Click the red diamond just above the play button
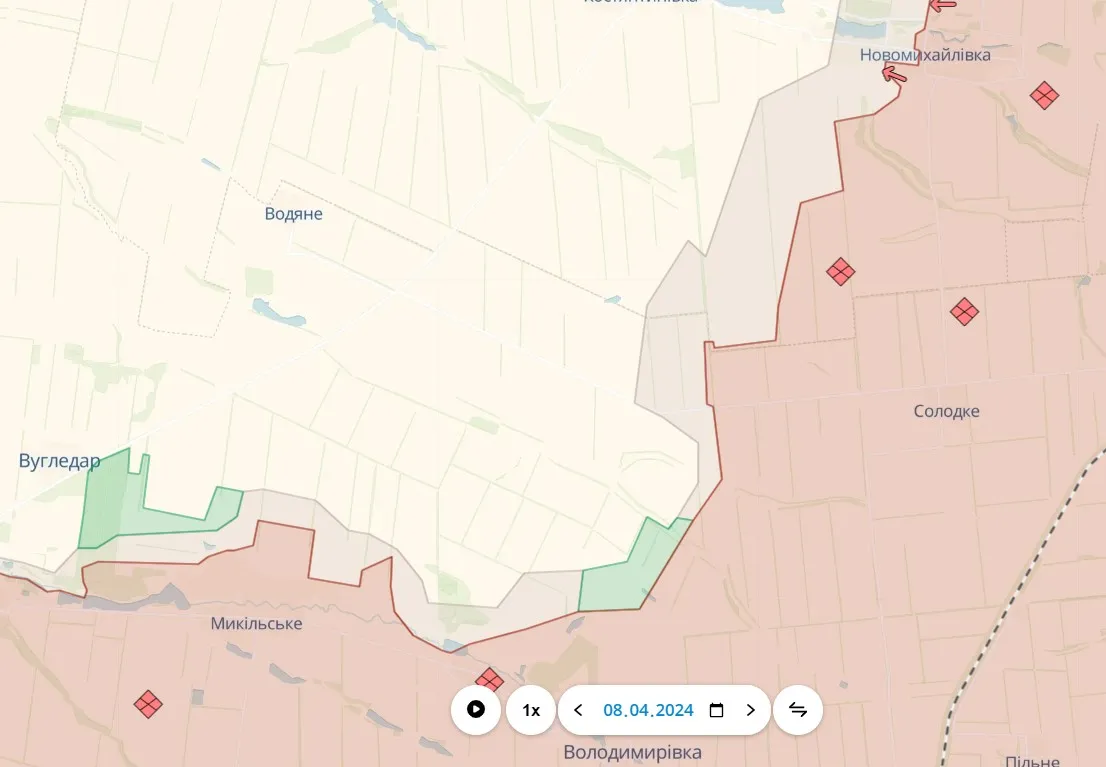 (489, 679)
